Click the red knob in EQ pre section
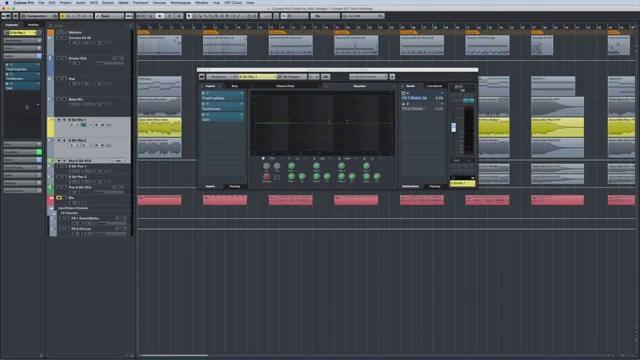The height and width of the screenshot is (360, 640). [x=267, y=176]
